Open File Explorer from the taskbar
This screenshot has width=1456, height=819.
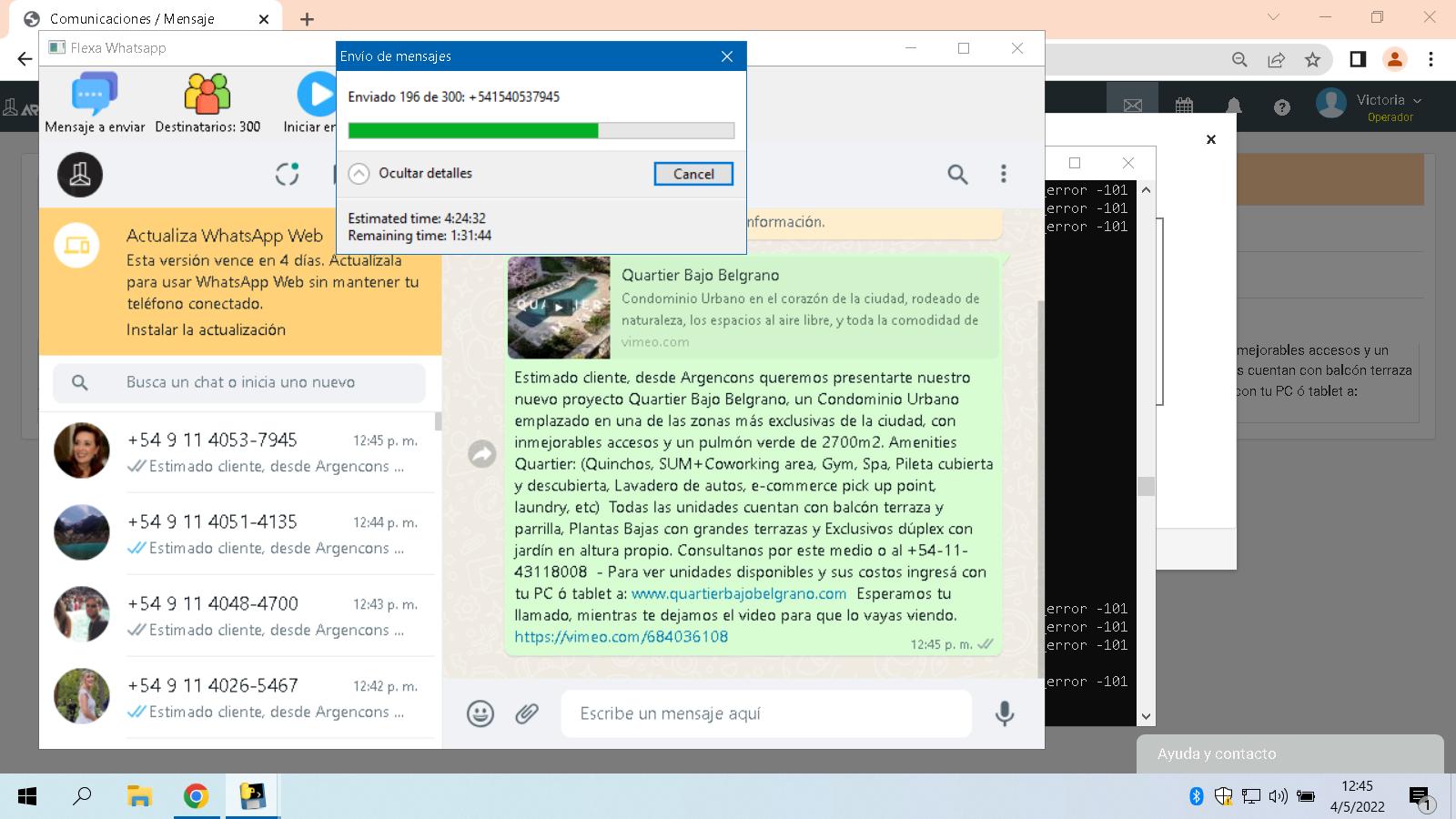(x=138, y=797)
